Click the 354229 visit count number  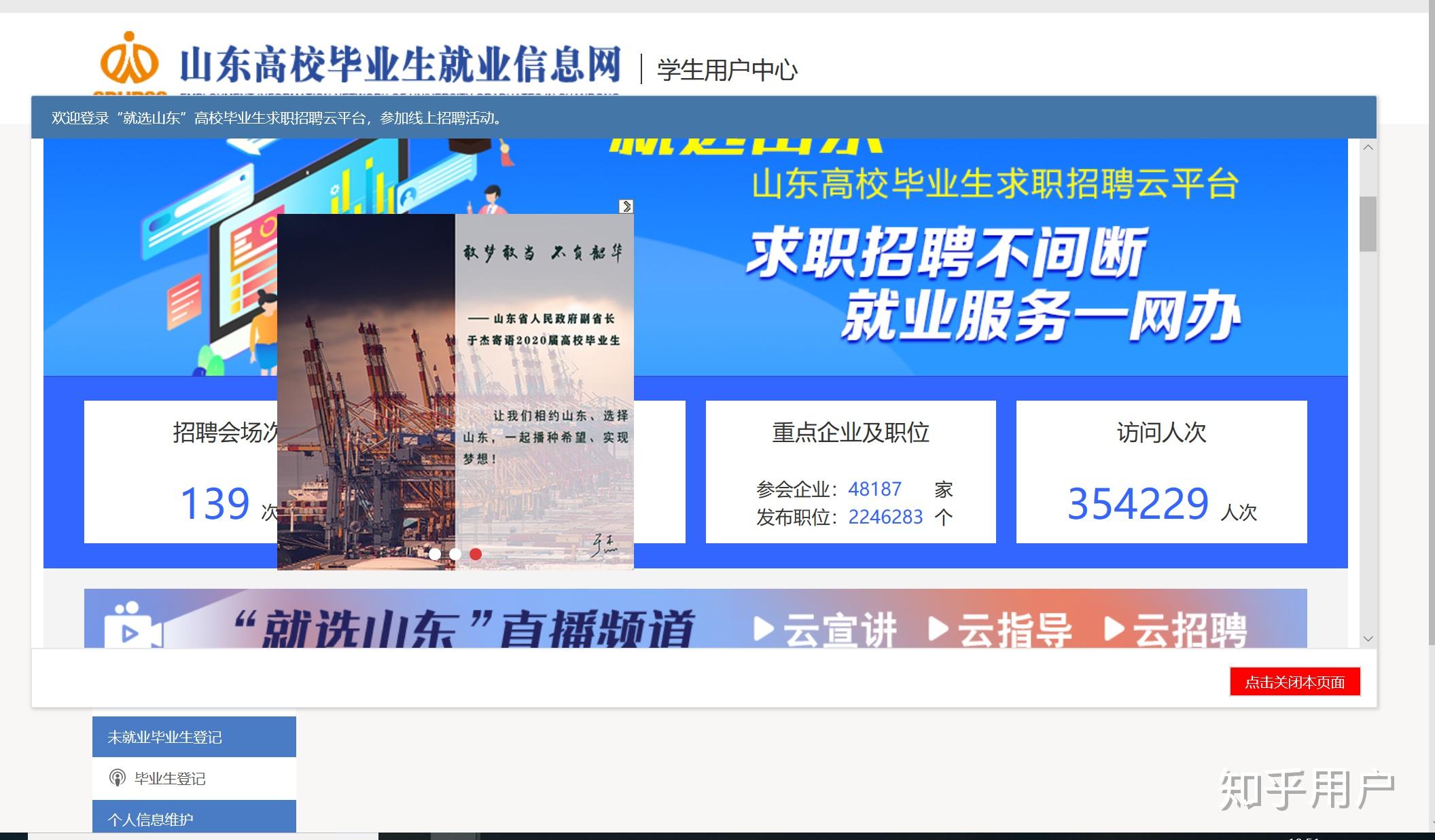tap(1138, 504)
